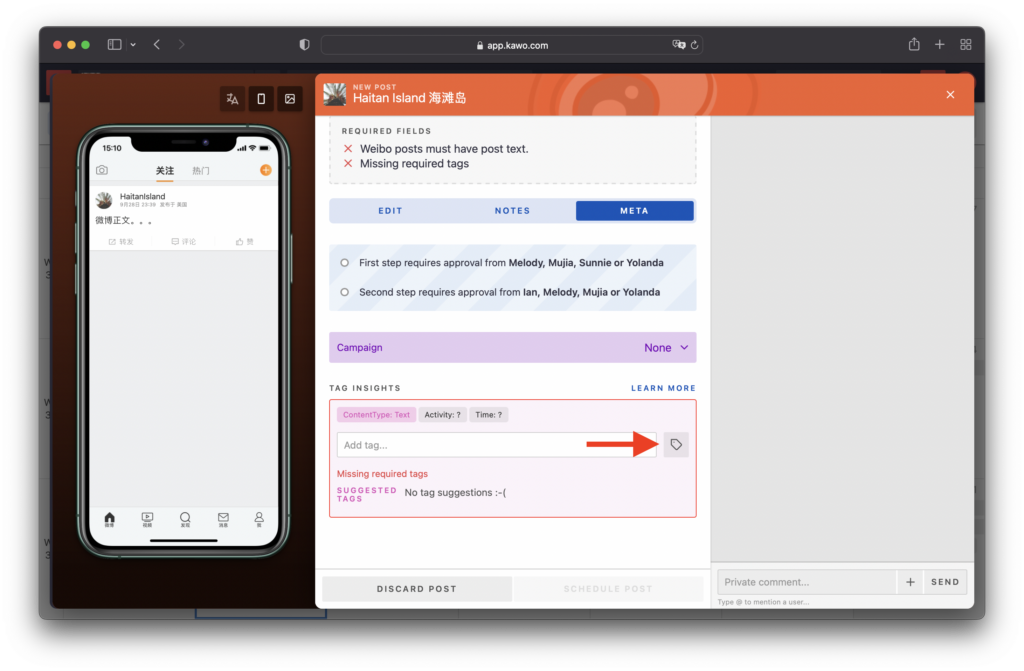Tap the search icon in phone bottom bar
This screenshot has width=1024, height=671.
[185, 519]
